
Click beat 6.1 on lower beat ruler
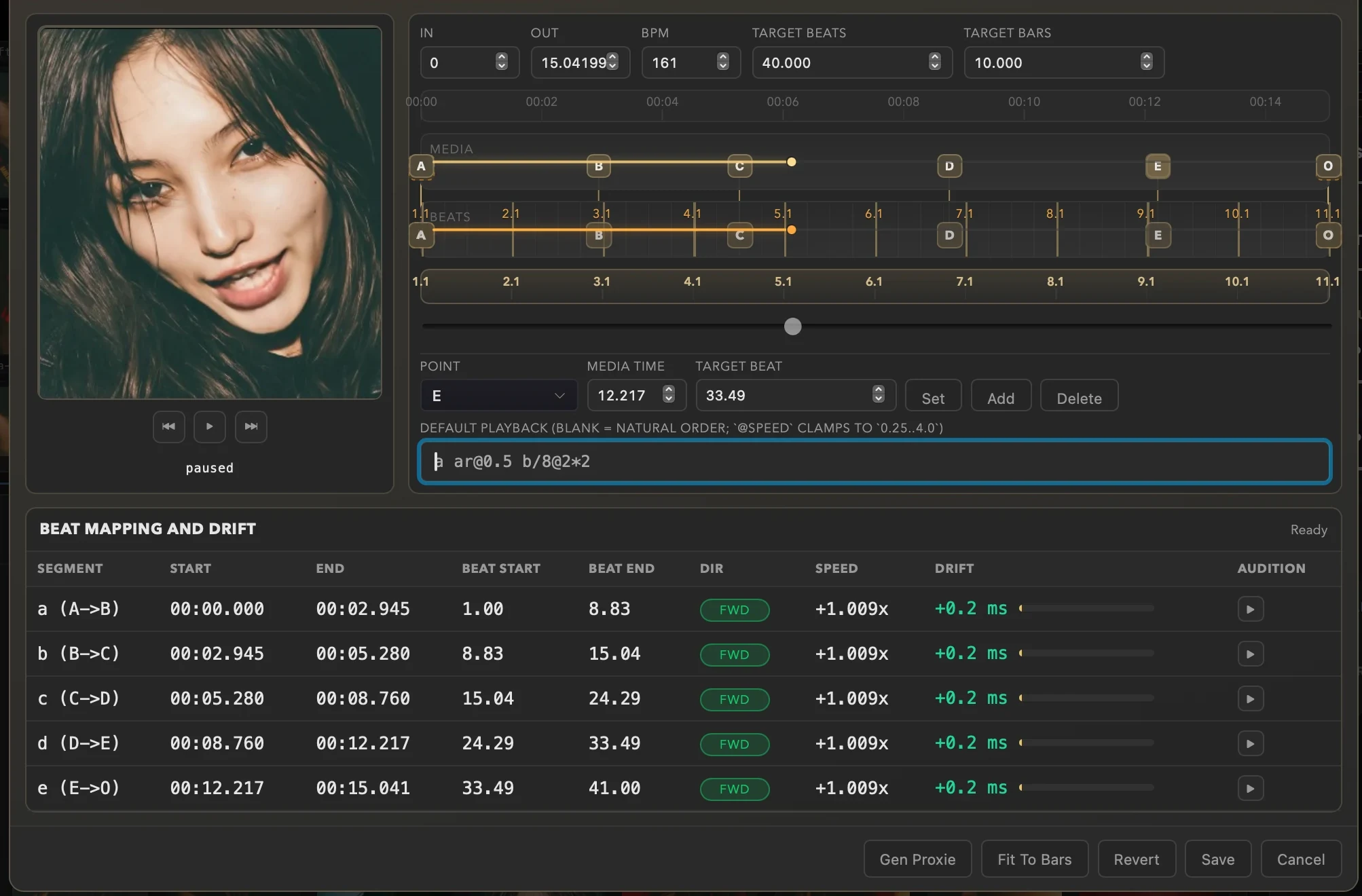[874, 282]
